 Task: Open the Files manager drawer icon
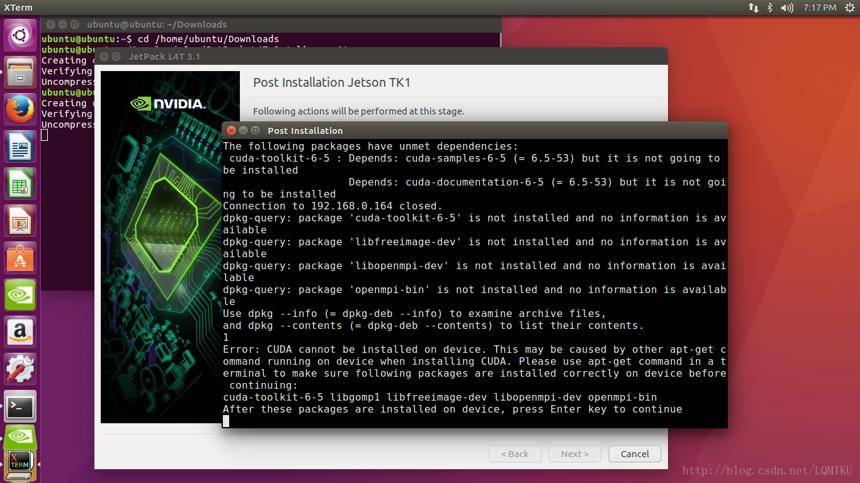[x=20, y=72]
